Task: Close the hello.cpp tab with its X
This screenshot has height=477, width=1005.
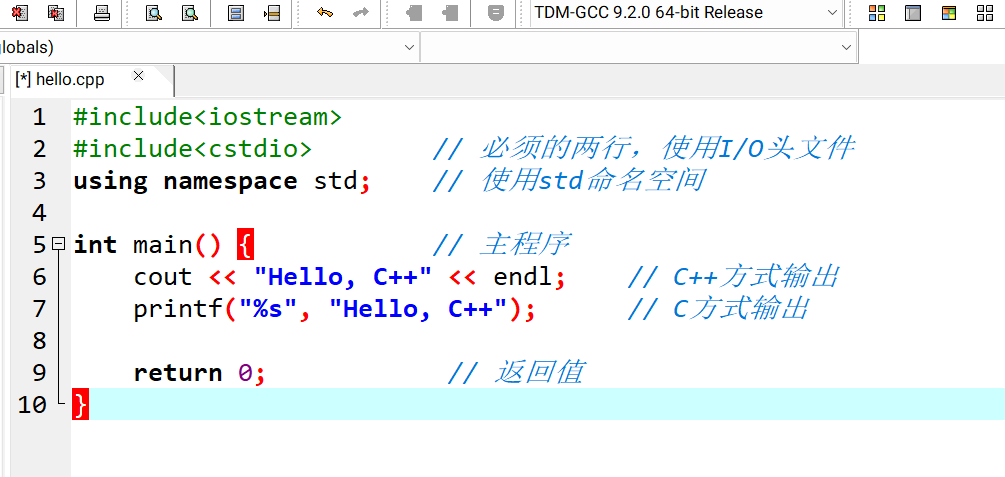Action: click(139, 76)
